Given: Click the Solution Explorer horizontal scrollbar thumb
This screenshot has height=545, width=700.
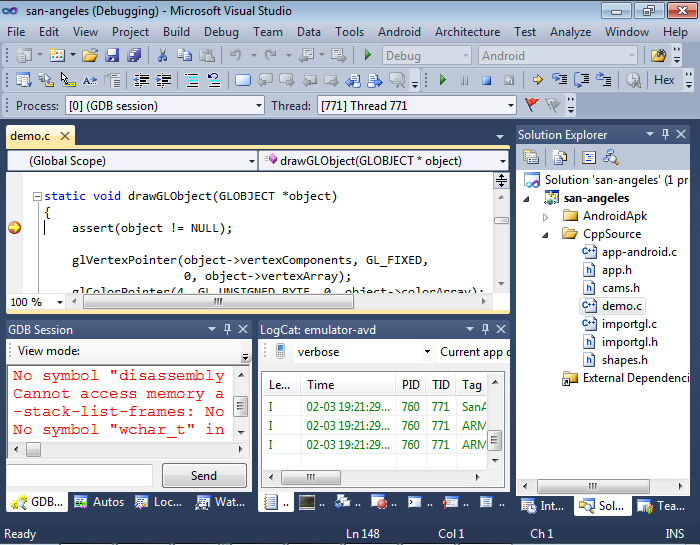Looking at the screenshot, I should click(593, 486).
